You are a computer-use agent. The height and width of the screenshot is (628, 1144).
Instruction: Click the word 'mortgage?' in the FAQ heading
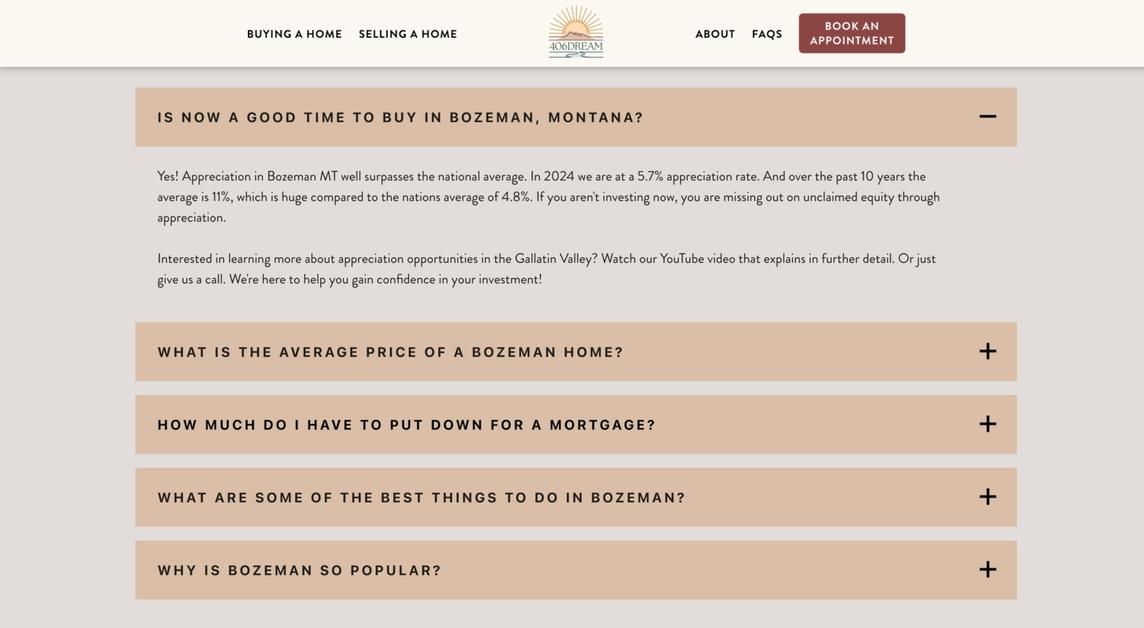[602, 425]
